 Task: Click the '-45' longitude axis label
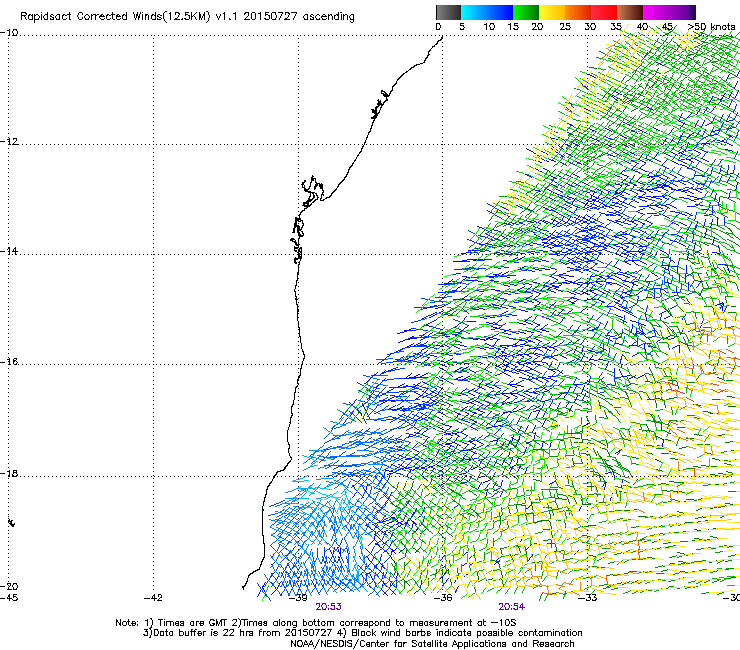pyautogui.click(x=9, y=598)
